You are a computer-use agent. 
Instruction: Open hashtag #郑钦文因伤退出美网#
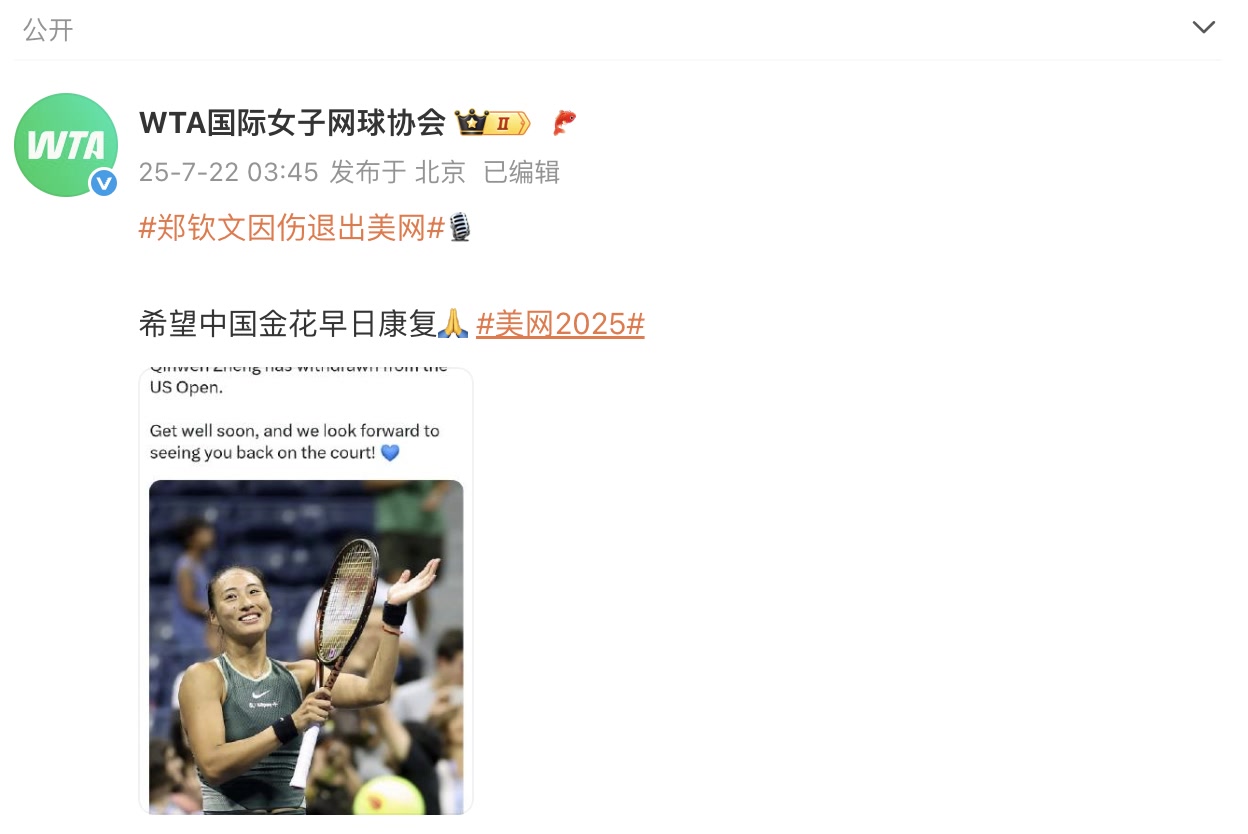(291, 228)
